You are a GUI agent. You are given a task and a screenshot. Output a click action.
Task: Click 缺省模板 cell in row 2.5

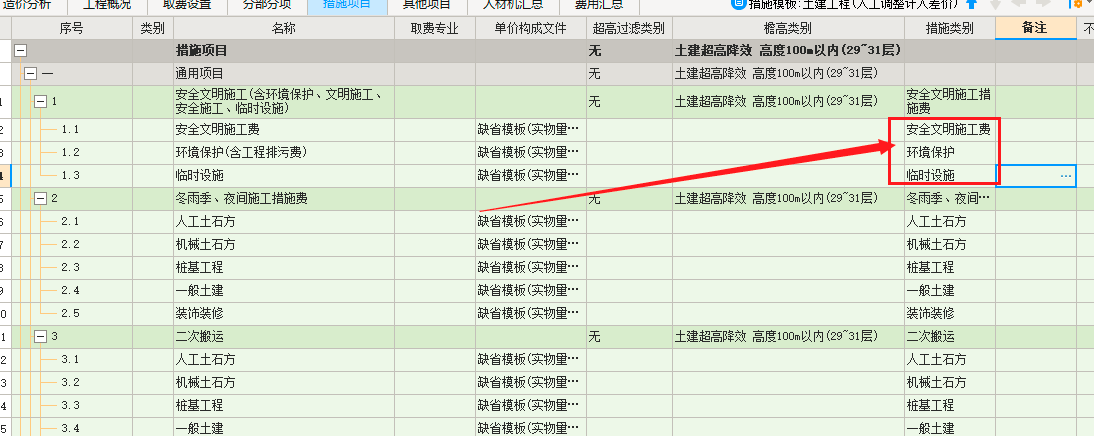coord(531,314)
